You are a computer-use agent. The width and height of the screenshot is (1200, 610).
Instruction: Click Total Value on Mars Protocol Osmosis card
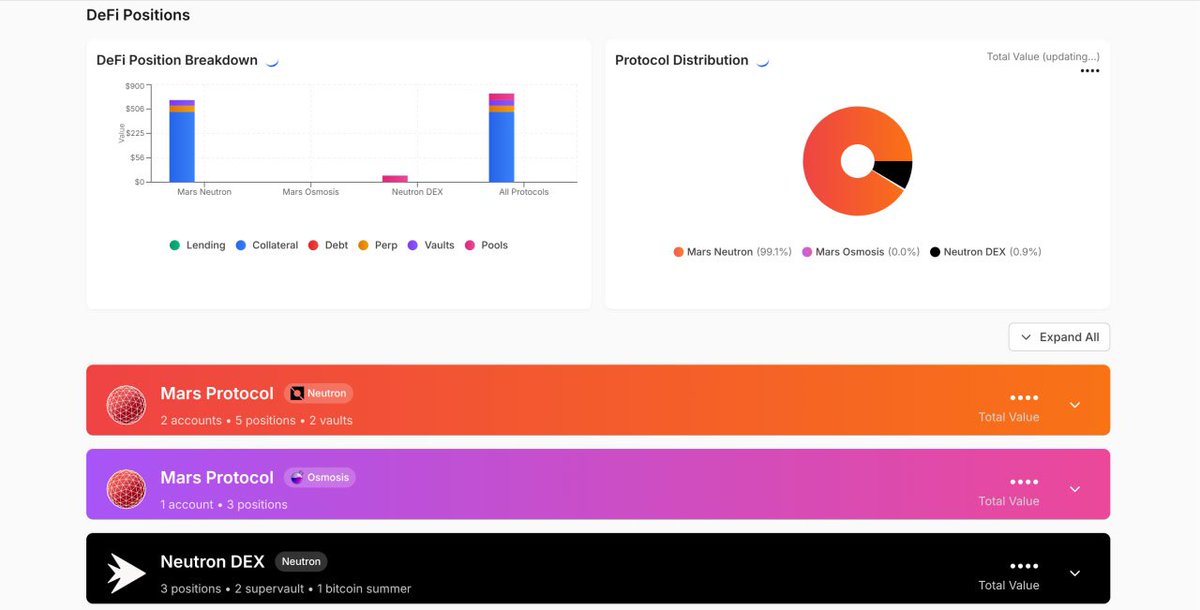click(1009, 501)
